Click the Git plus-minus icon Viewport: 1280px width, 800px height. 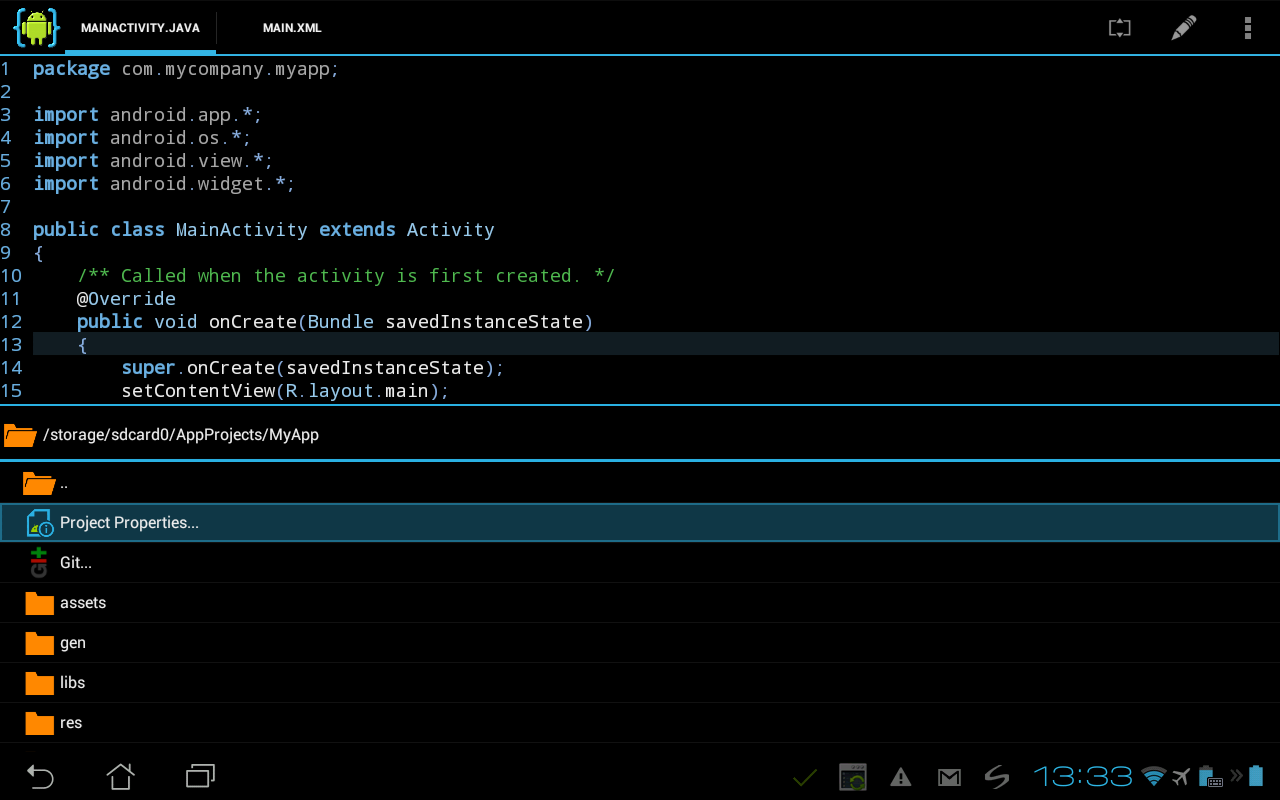click(39, 563)
